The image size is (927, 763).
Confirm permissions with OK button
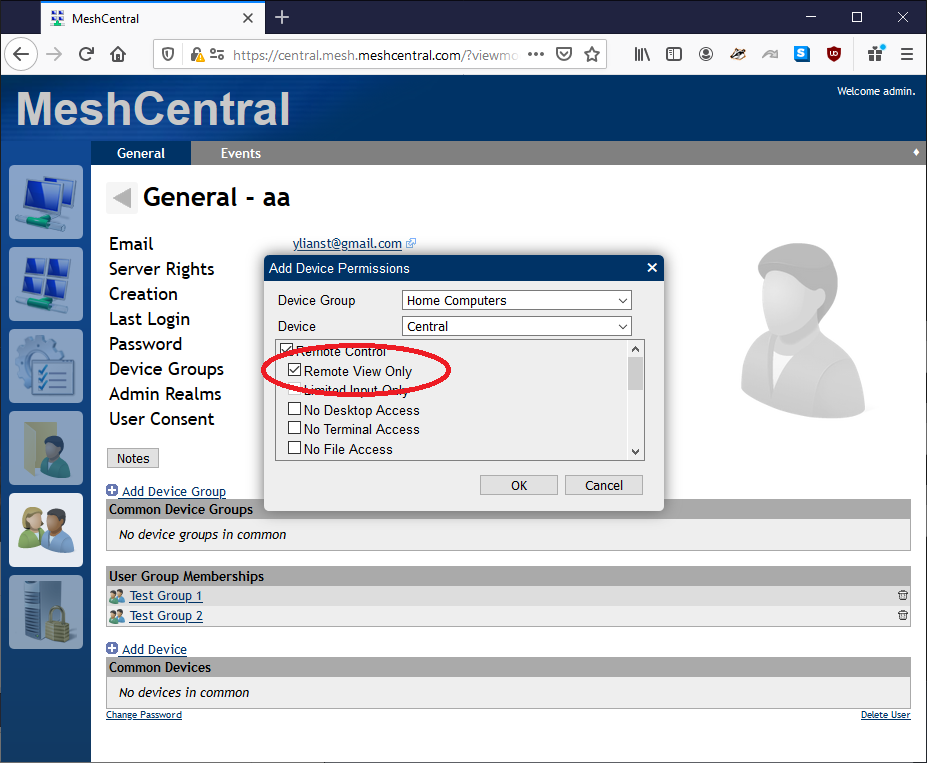coord(518,485)
